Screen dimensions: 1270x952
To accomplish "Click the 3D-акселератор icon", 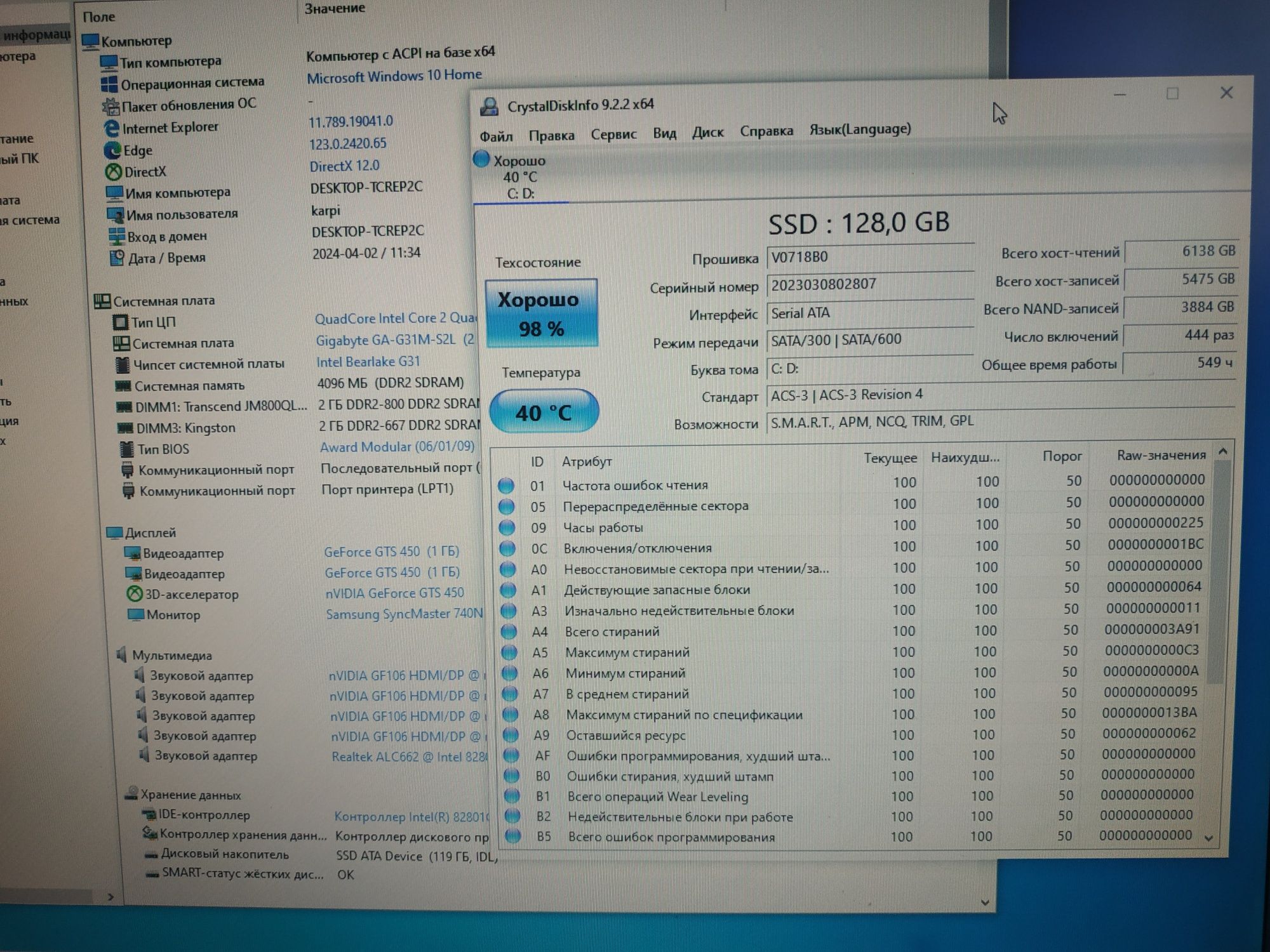I will tap(134, 594).
